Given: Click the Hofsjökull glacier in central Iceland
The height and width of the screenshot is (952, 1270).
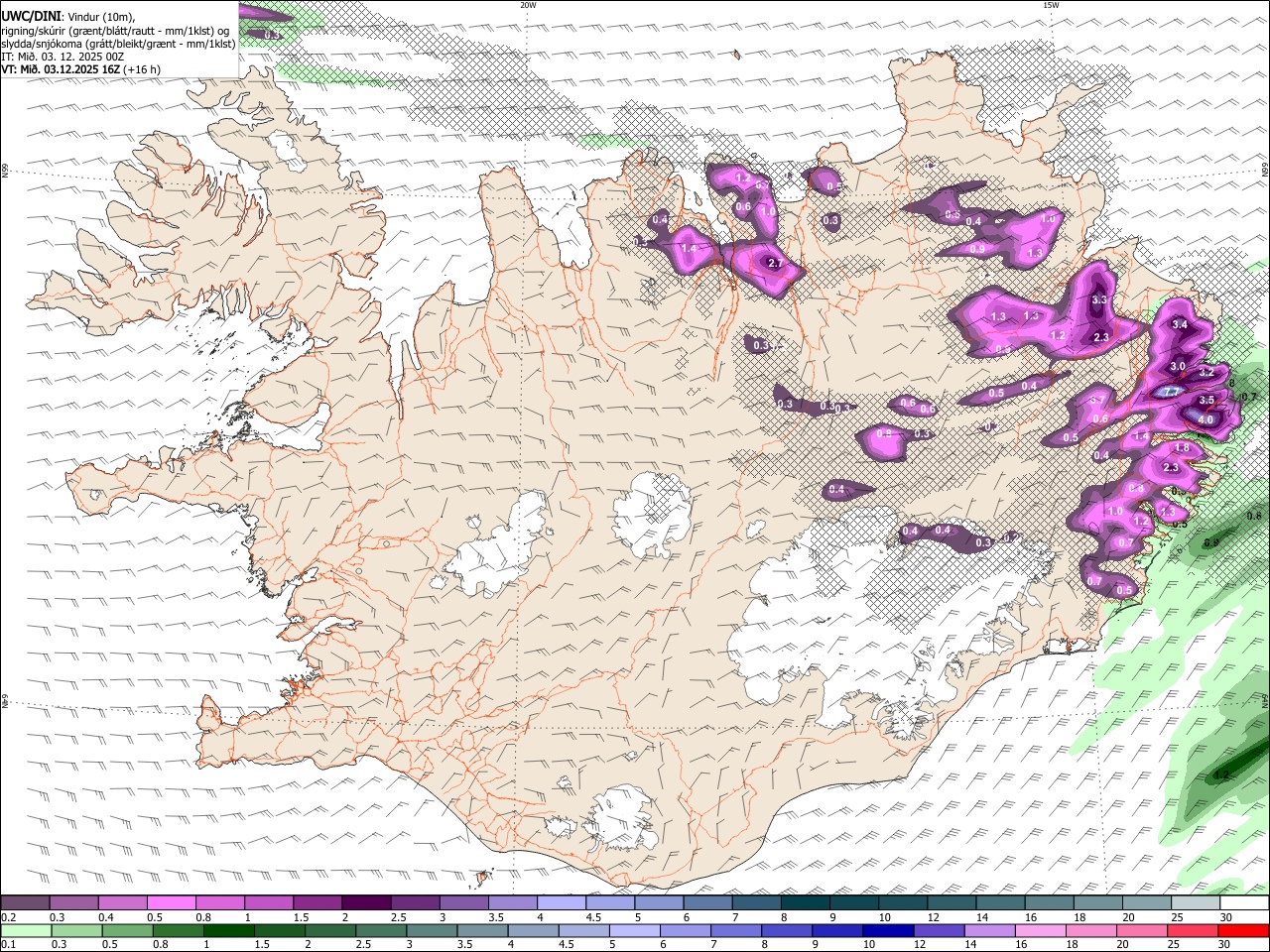Looking at the screenshot, I should pyautogui.click(x=652, y=514).
